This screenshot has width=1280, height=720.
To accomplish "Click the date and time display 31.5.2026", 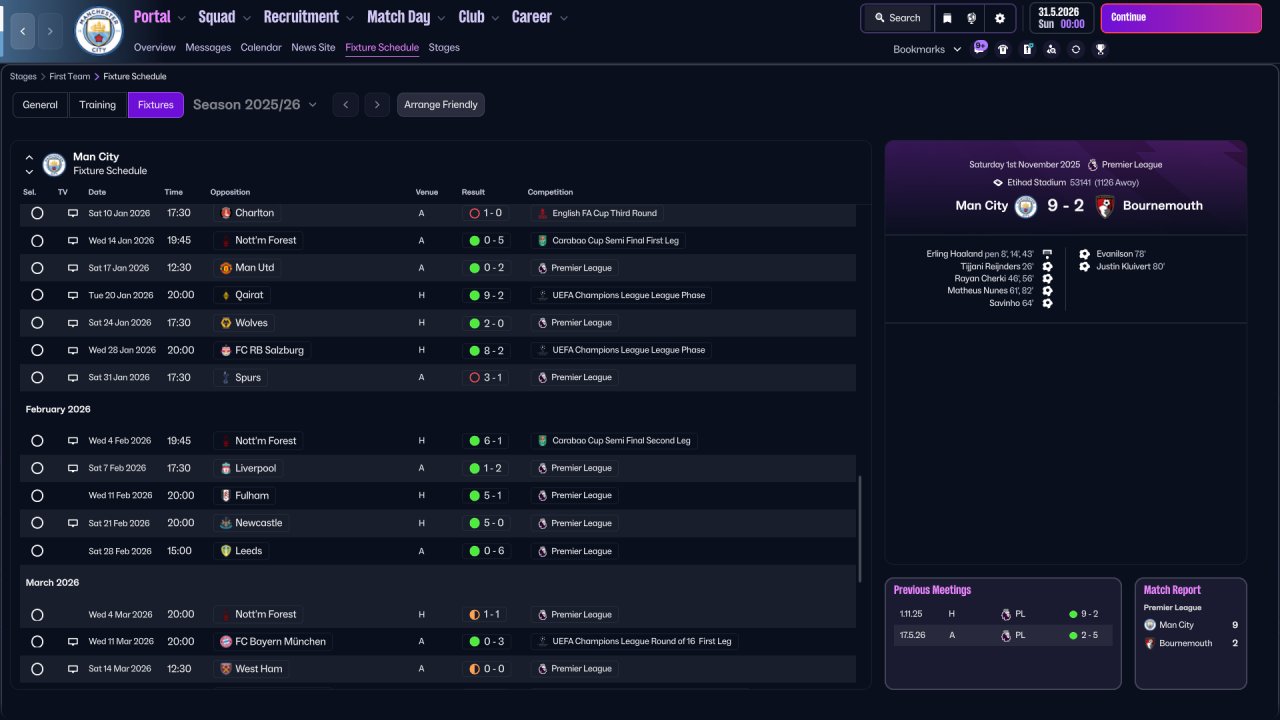I will tap(1061, 18).
